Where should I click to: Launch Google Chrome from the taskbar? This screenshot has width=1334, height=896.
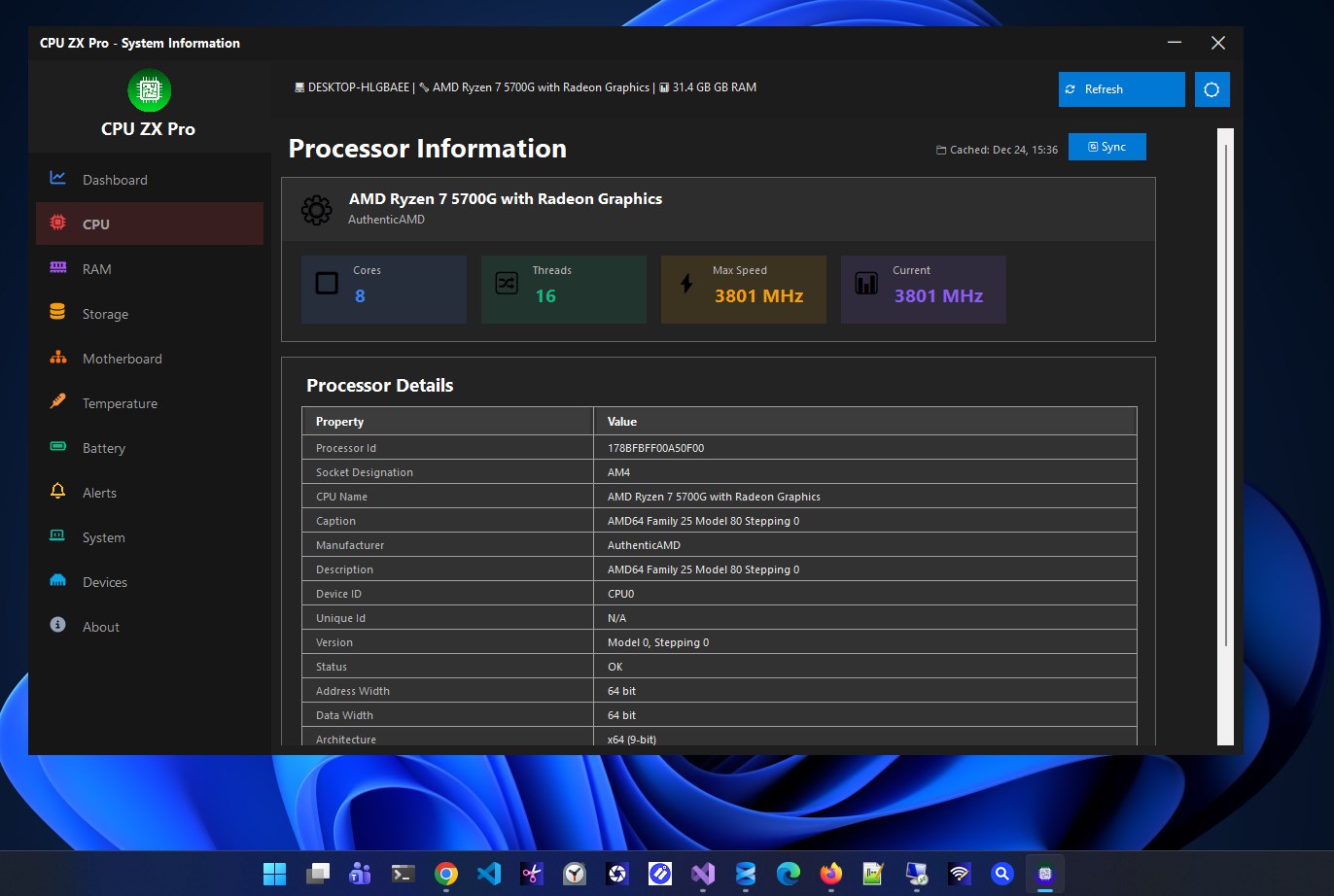click(x=445, y=874)
